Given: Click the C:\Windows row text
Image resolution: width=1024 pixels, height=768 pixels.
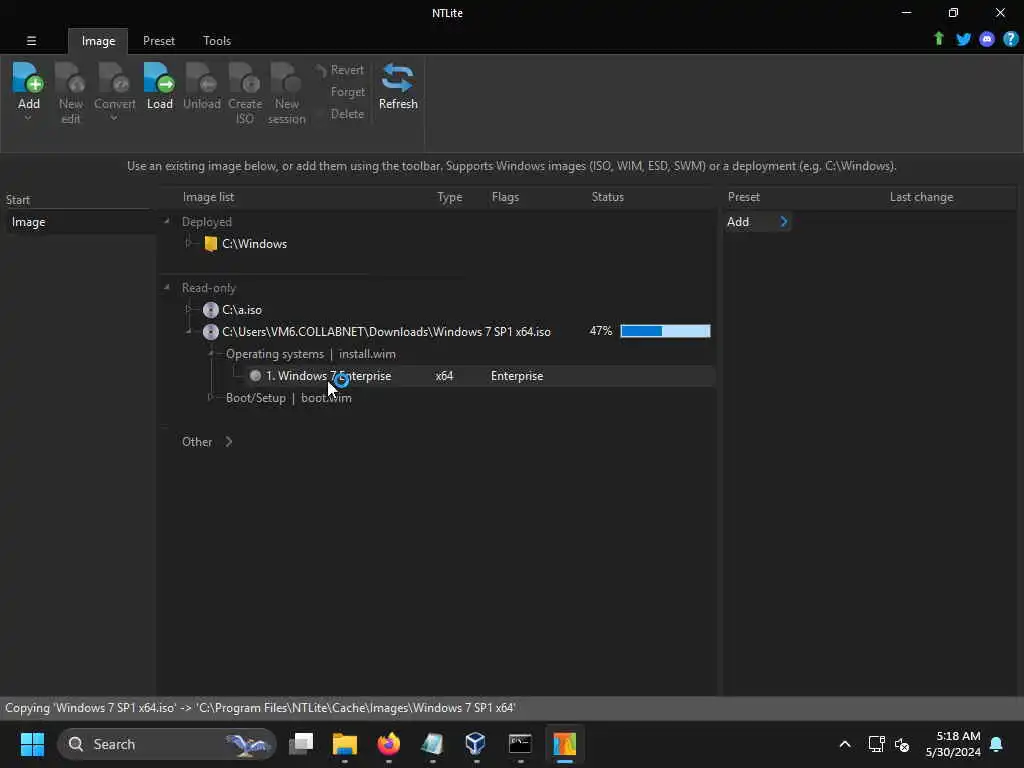Looking at the screenshot, I should 254,244.
